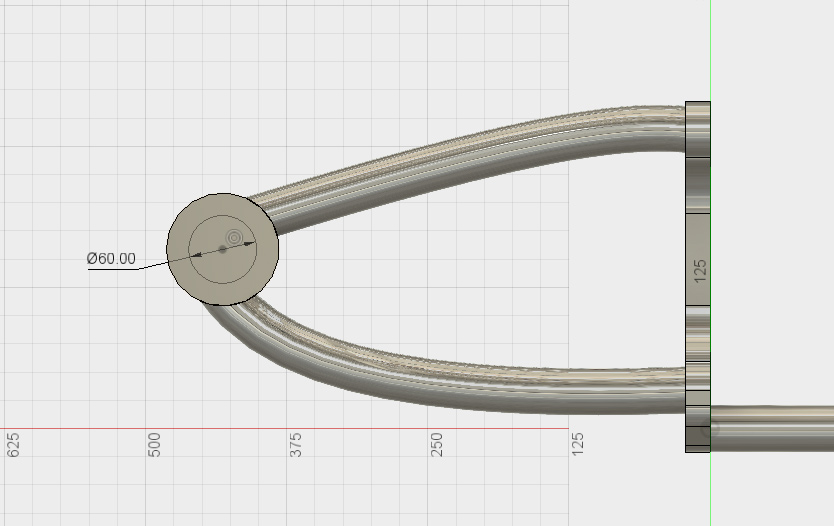834x526 pixels.
Task: Click the 125 marking on the horizontal ruler
Action: click(x=578, y=446)
